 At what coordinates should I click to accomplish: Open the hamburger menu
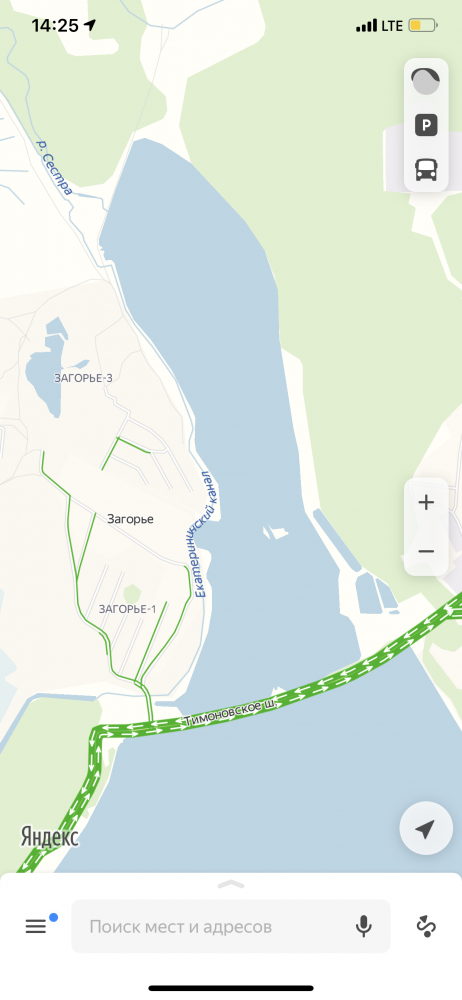(x=36, y=926)
